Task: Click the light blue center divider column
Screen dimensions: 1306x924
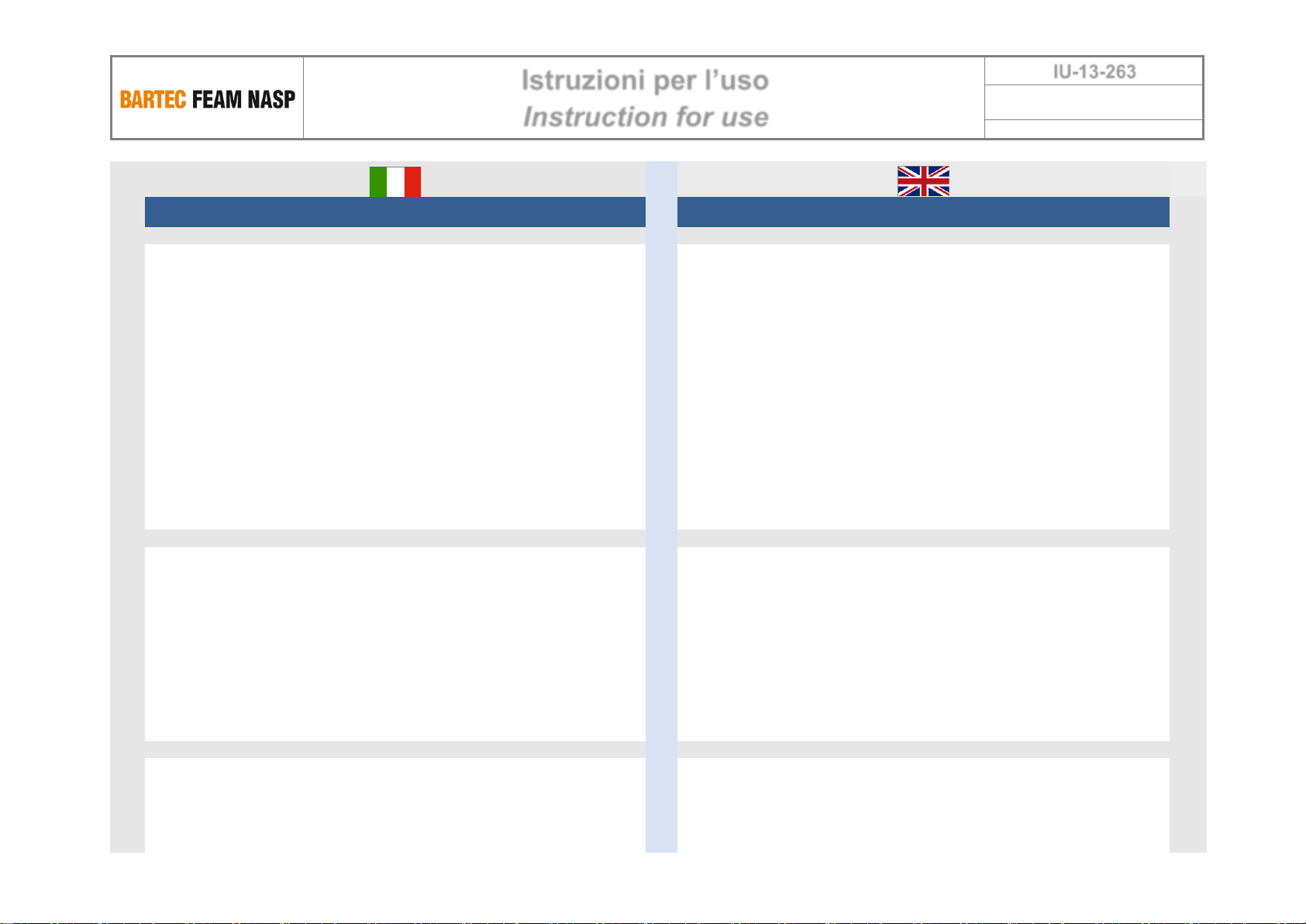Action: [x=661, y=504]
